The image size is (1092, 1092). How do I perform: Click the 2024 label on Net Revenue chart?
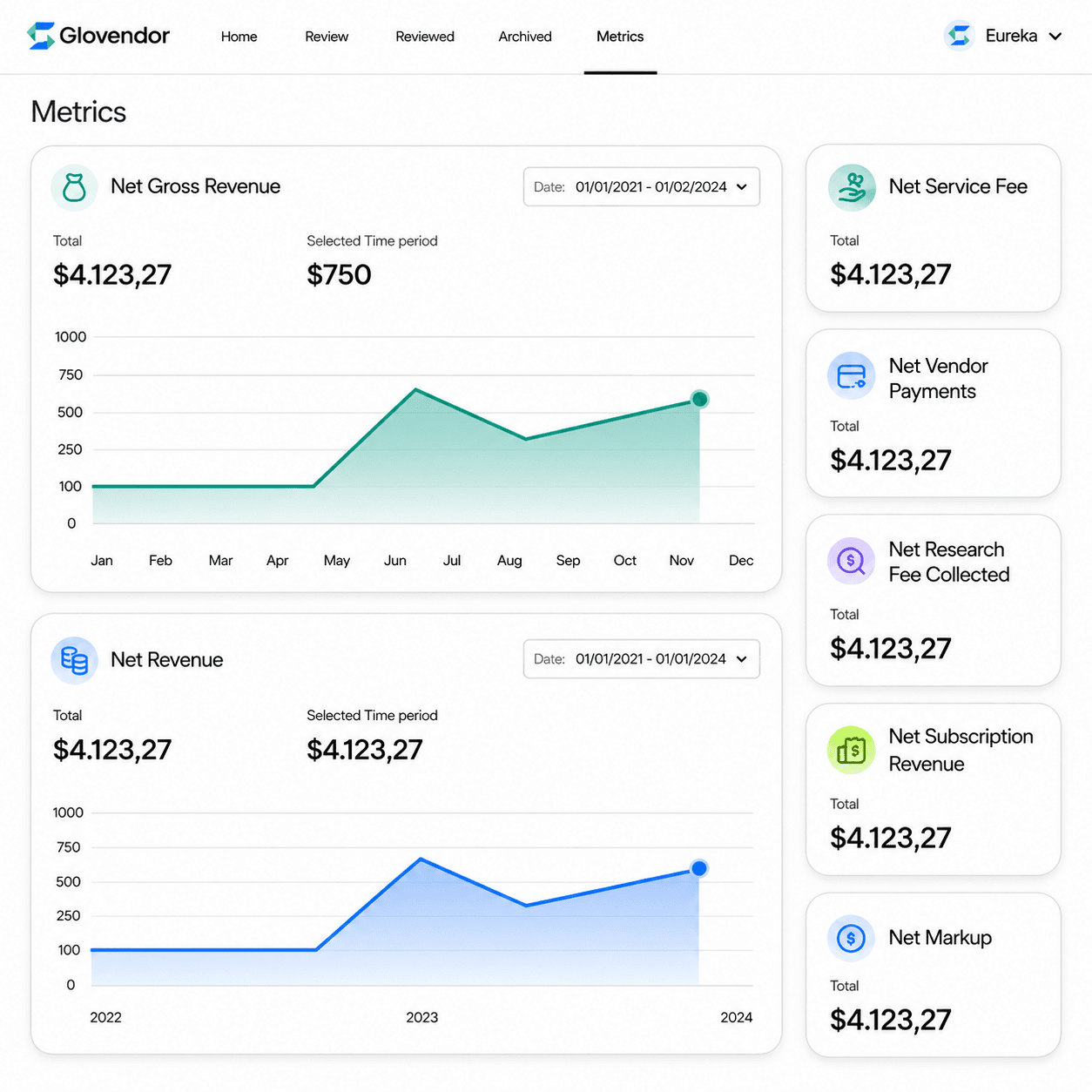coord(736,1017)
